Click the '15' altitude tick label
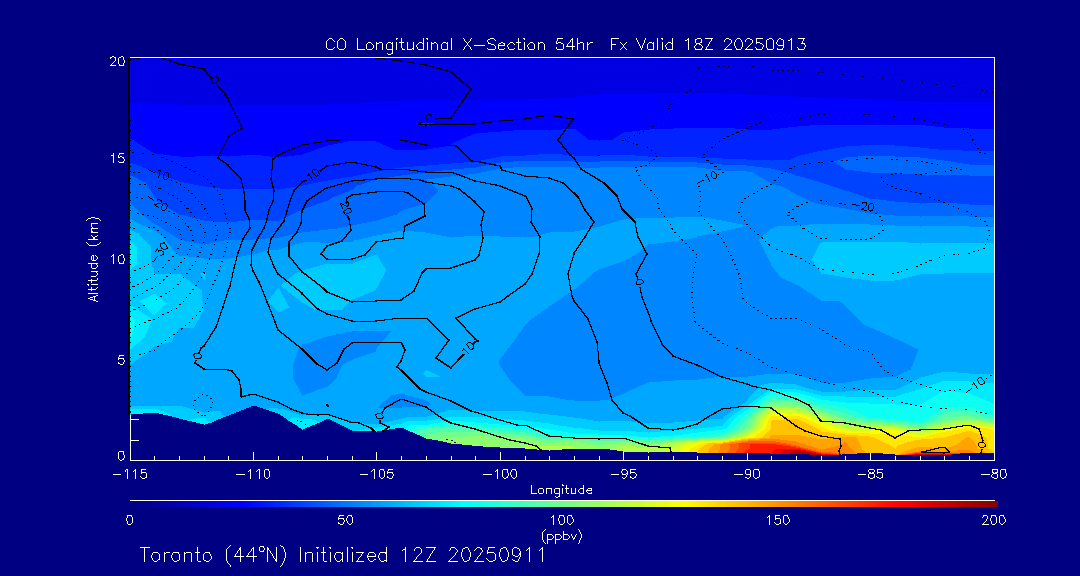 (118, 158)
